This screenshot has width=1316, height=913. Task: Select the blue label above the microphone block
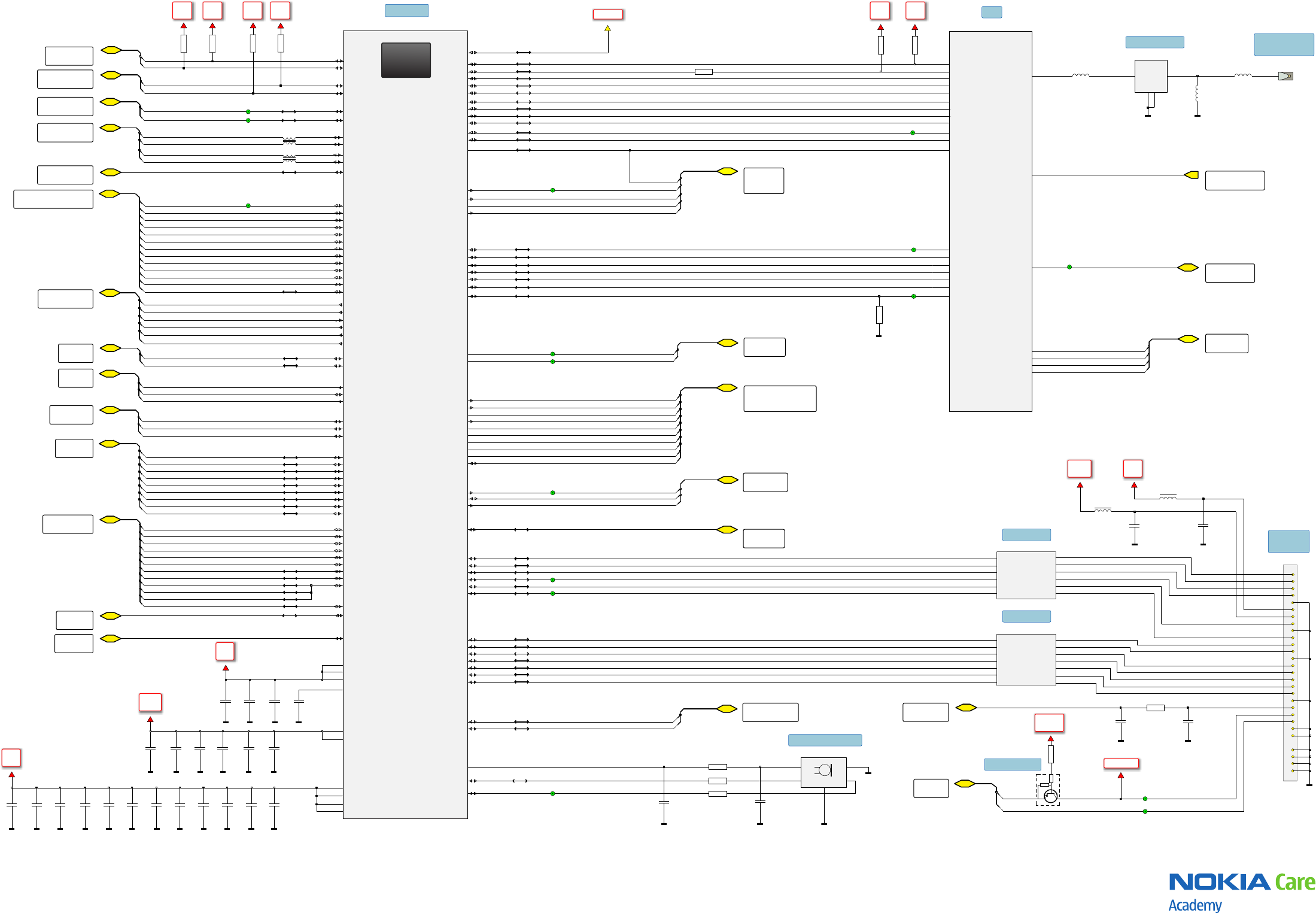click(x=825, y=740)
